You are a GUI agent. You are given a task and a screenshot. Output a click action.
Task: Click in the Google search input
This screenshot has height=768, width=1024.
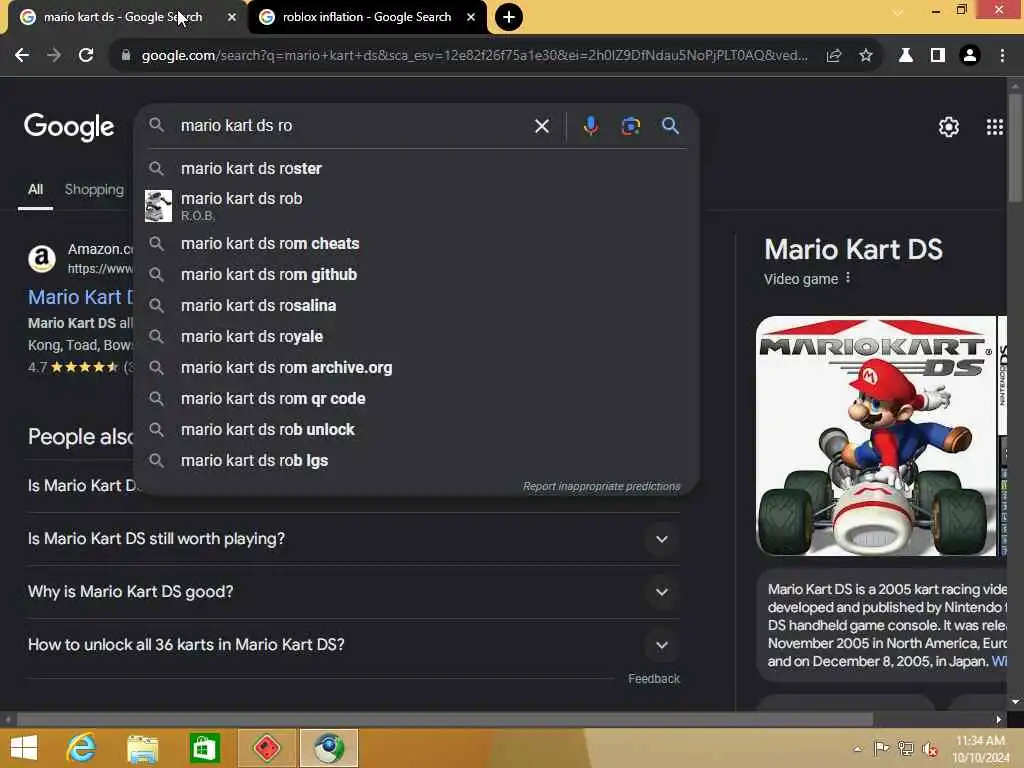[353, 125]
